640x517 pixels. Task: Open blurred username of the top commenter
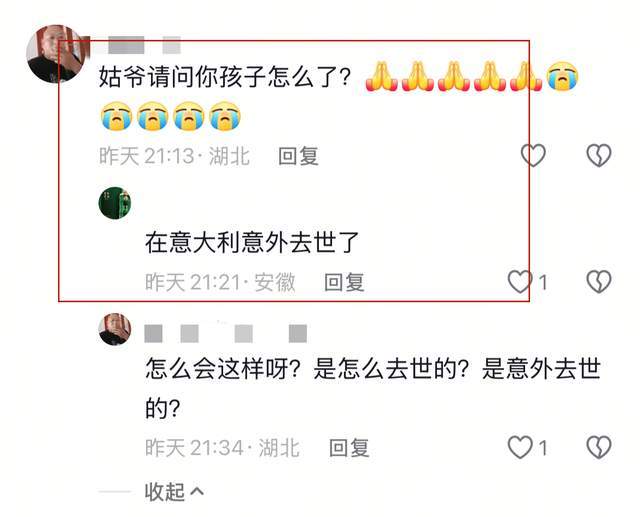[137, 45]
